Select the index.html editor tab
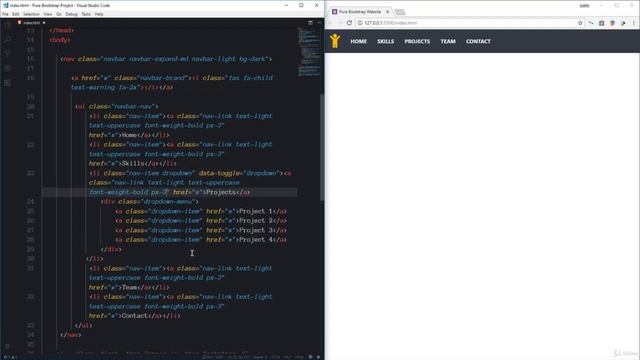The height and width of the screenshot is (360, 640). tap(31, 22)
